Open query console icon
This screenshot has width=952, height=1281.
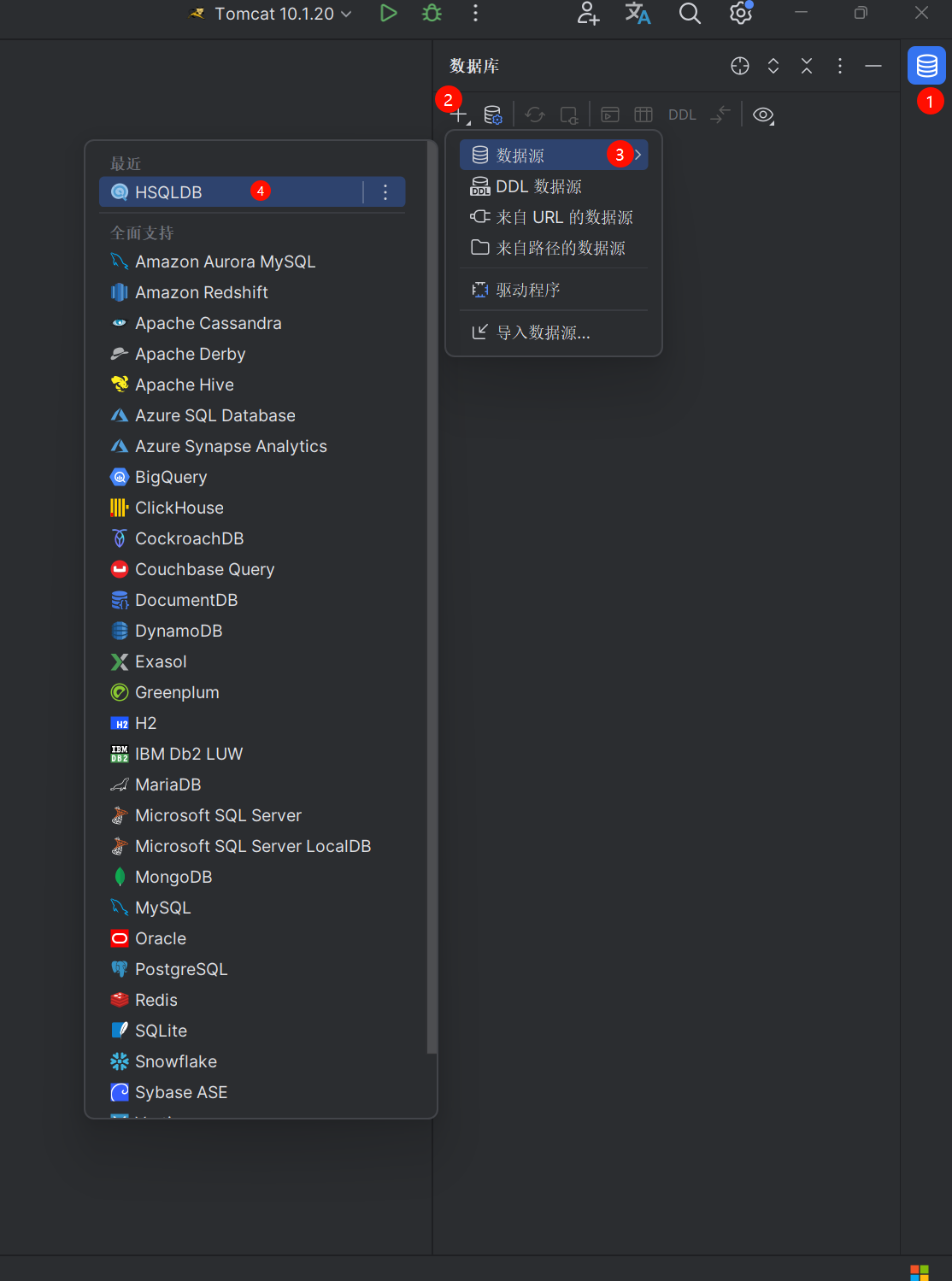tap(610, 115)
